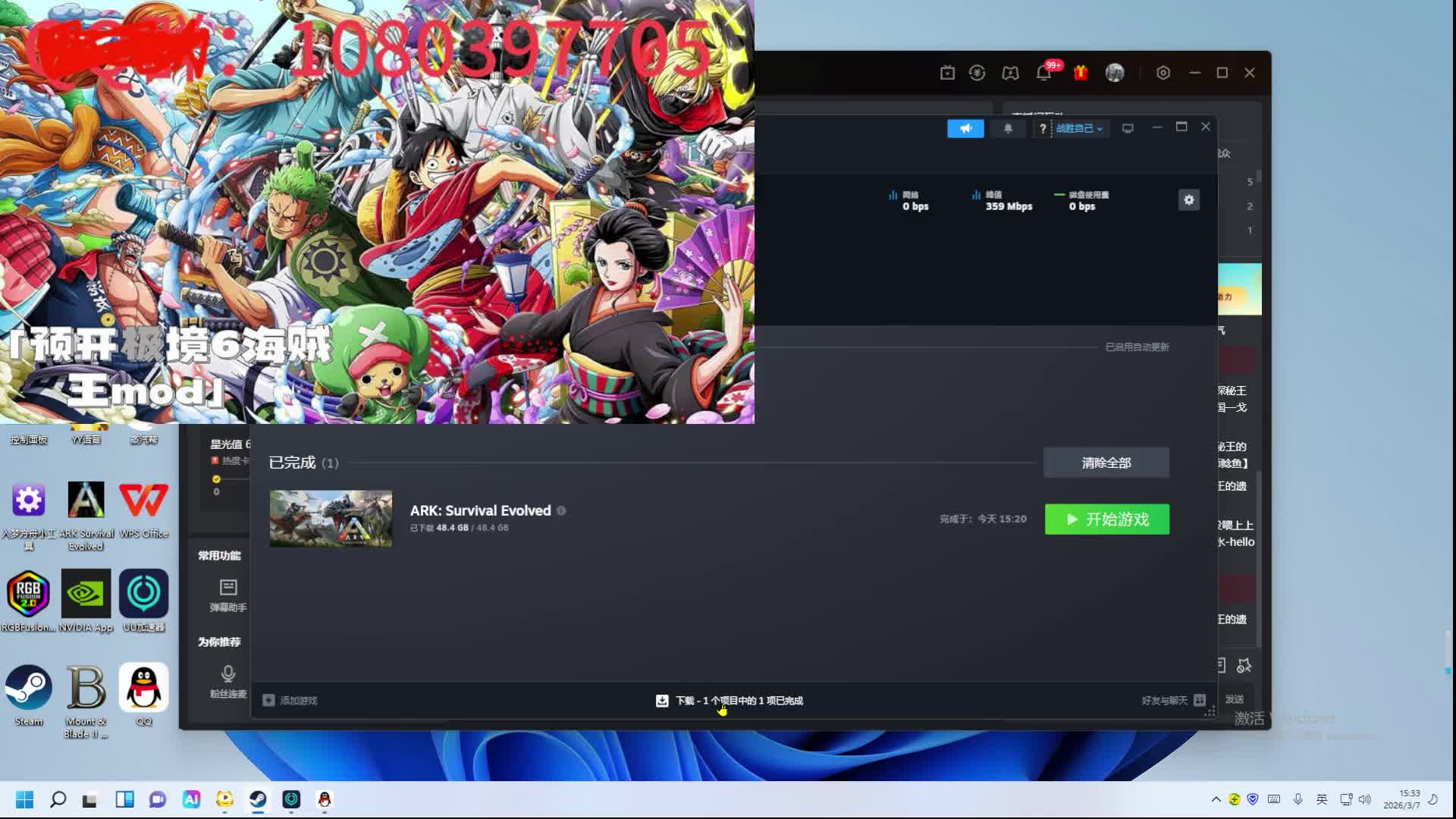Click the notification bell with 99+ badge
Viewport: 1456px width, 819px height.
tap(1044, 73)
